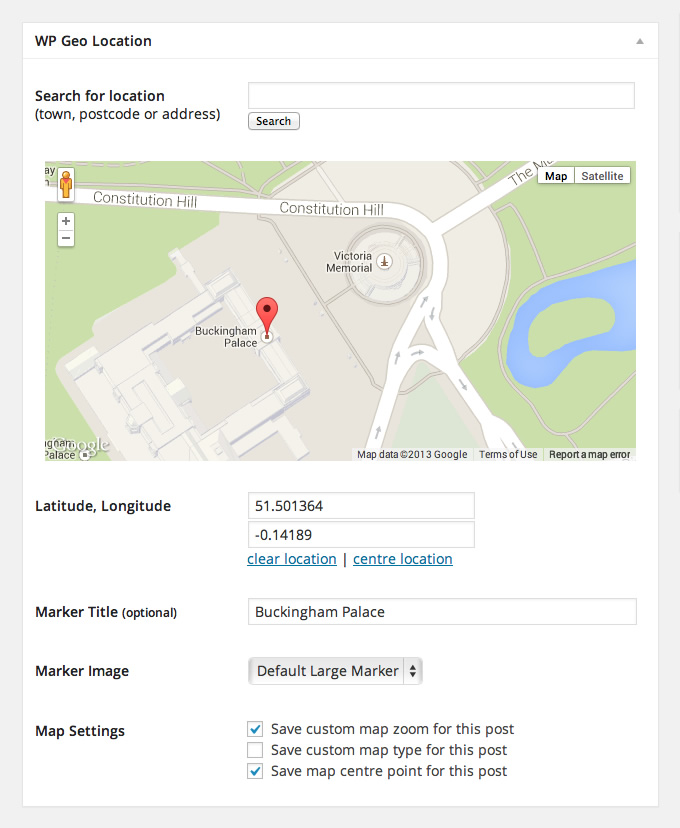Switch map to Map view

pos(556,176)
